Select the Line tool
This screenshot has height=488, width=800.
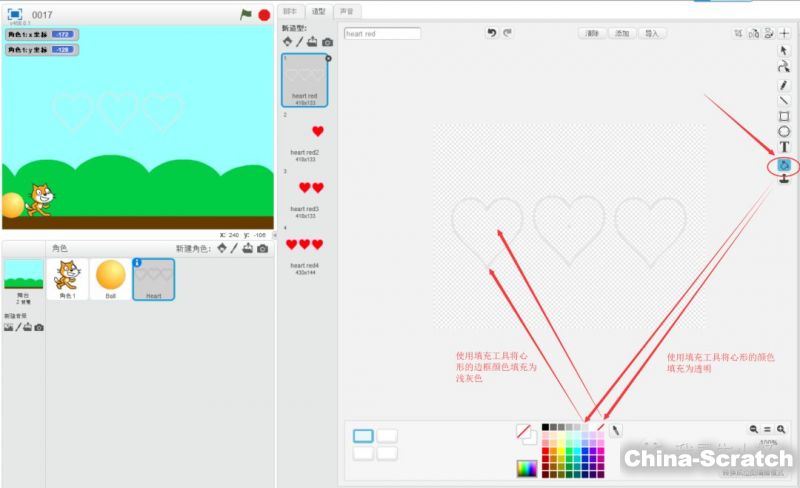[784, 100]
